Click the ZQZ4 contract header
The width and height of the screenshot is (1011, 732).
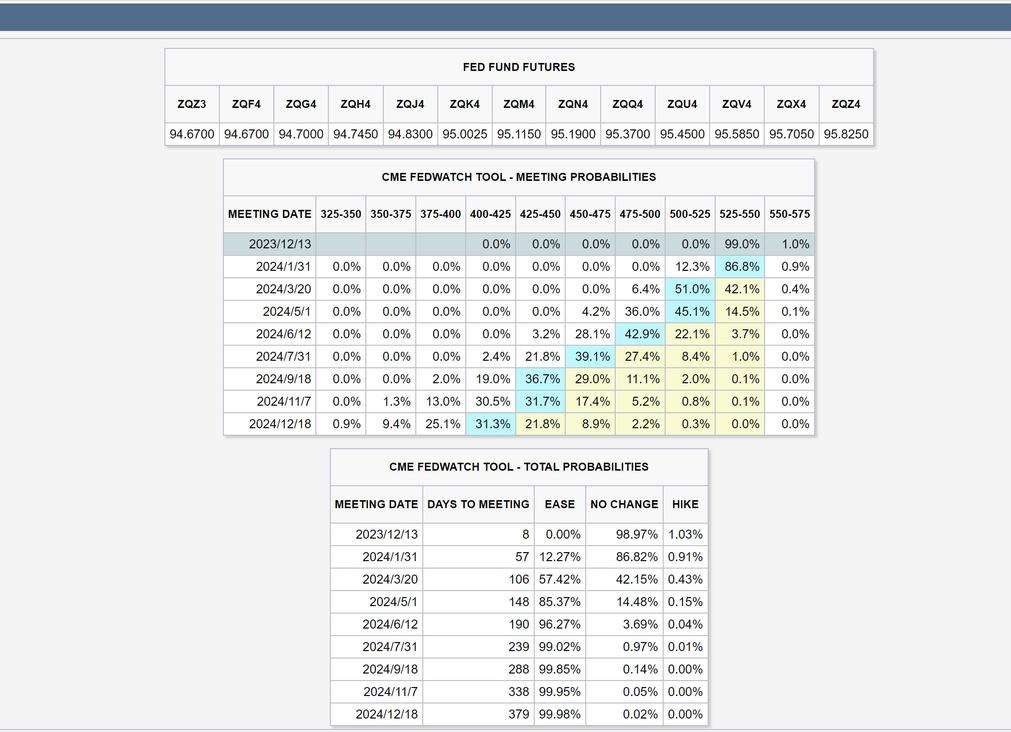point(846,104)
